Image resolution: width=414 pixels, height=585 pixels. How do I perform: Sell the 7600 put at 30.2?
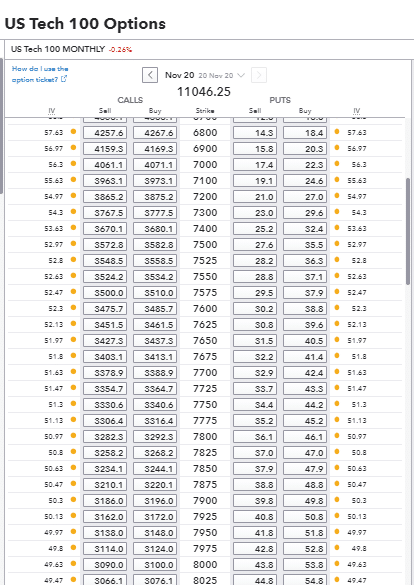point(255,309)
